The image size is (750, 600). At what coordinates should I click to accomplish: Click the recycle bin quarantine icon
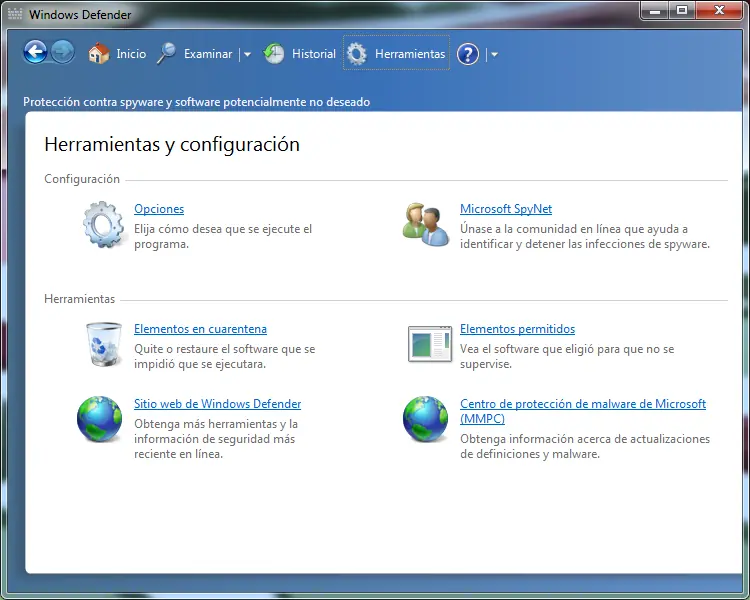[x=104, y=344]
